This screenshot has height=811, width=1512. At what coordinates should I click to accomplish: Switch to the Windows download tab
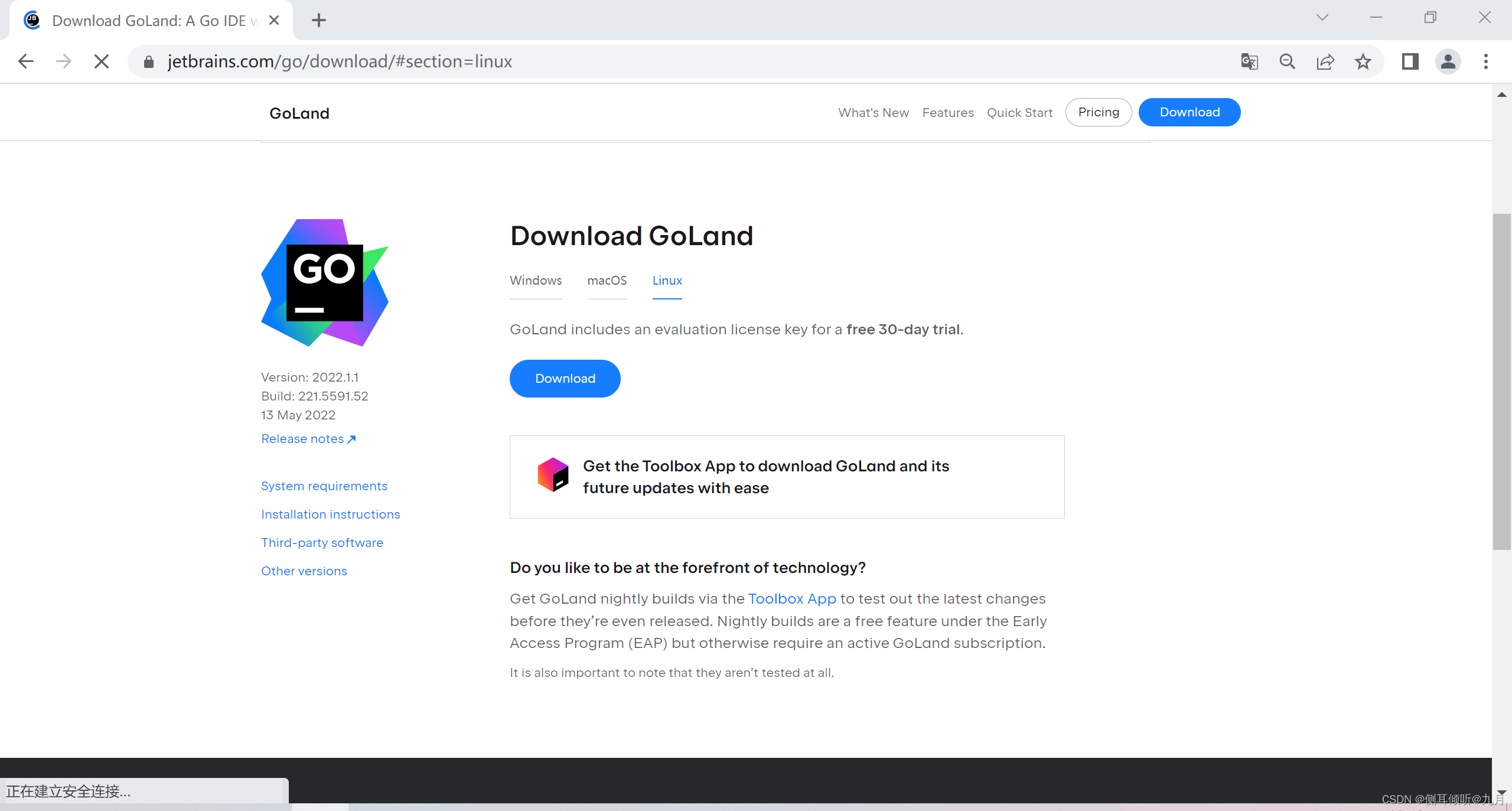tap(536, 281)
